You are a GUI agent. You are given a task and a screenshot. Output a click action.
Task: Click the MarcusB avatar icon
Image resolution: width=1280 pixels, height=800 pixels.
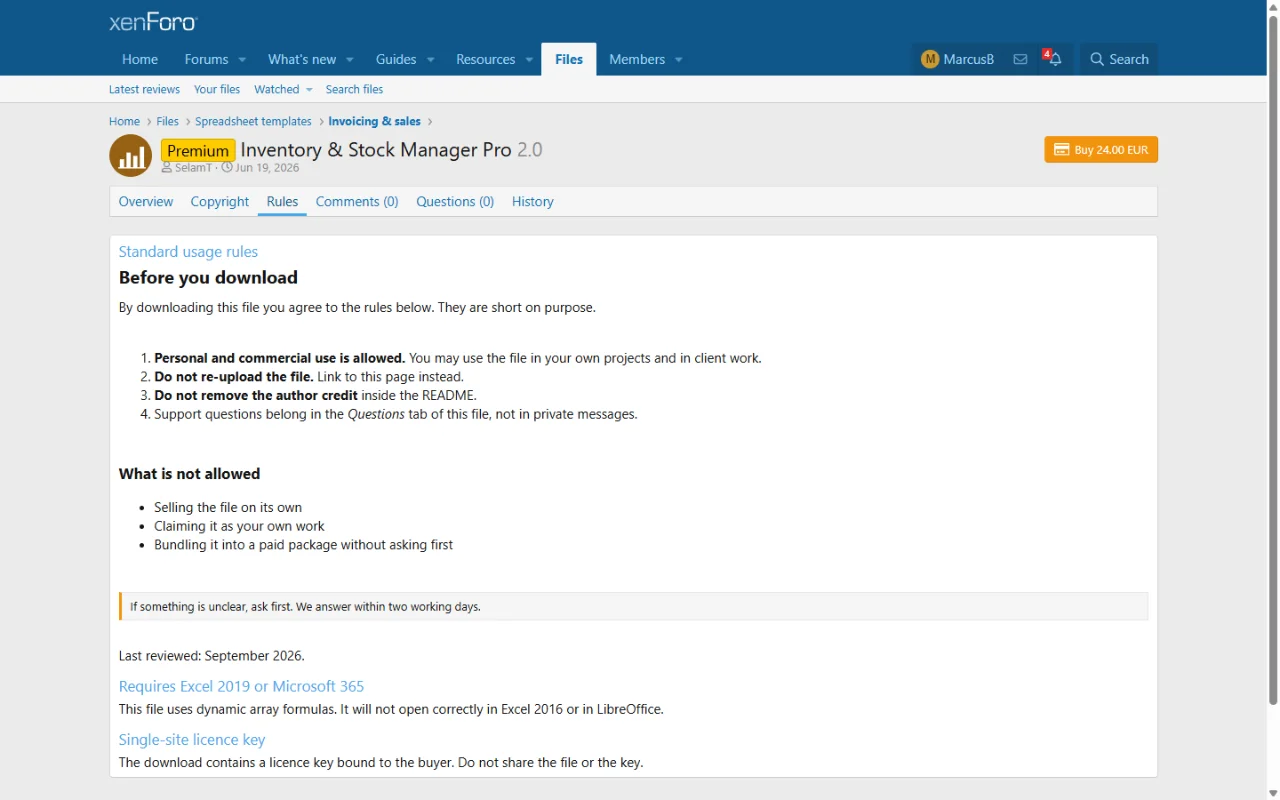tap(930, 59)
